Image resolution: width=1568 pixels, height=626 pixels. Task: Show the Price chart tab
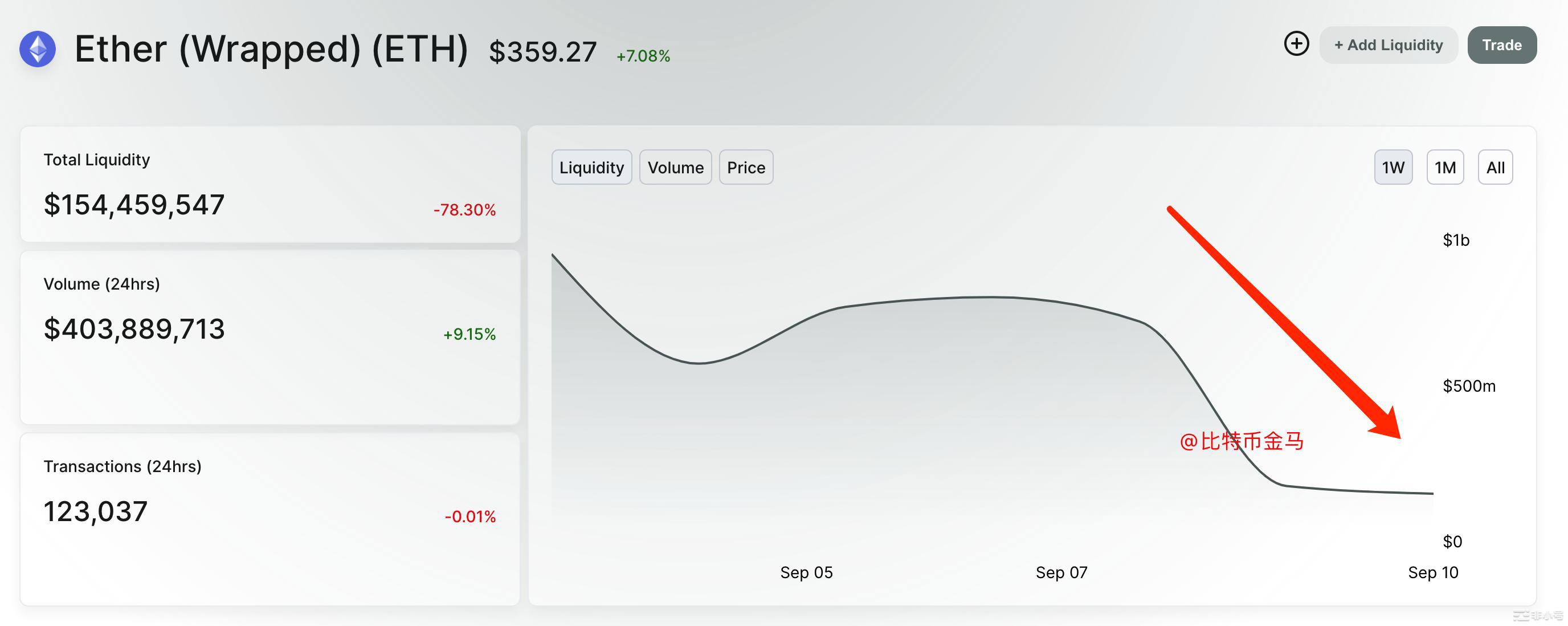point(746,168)
